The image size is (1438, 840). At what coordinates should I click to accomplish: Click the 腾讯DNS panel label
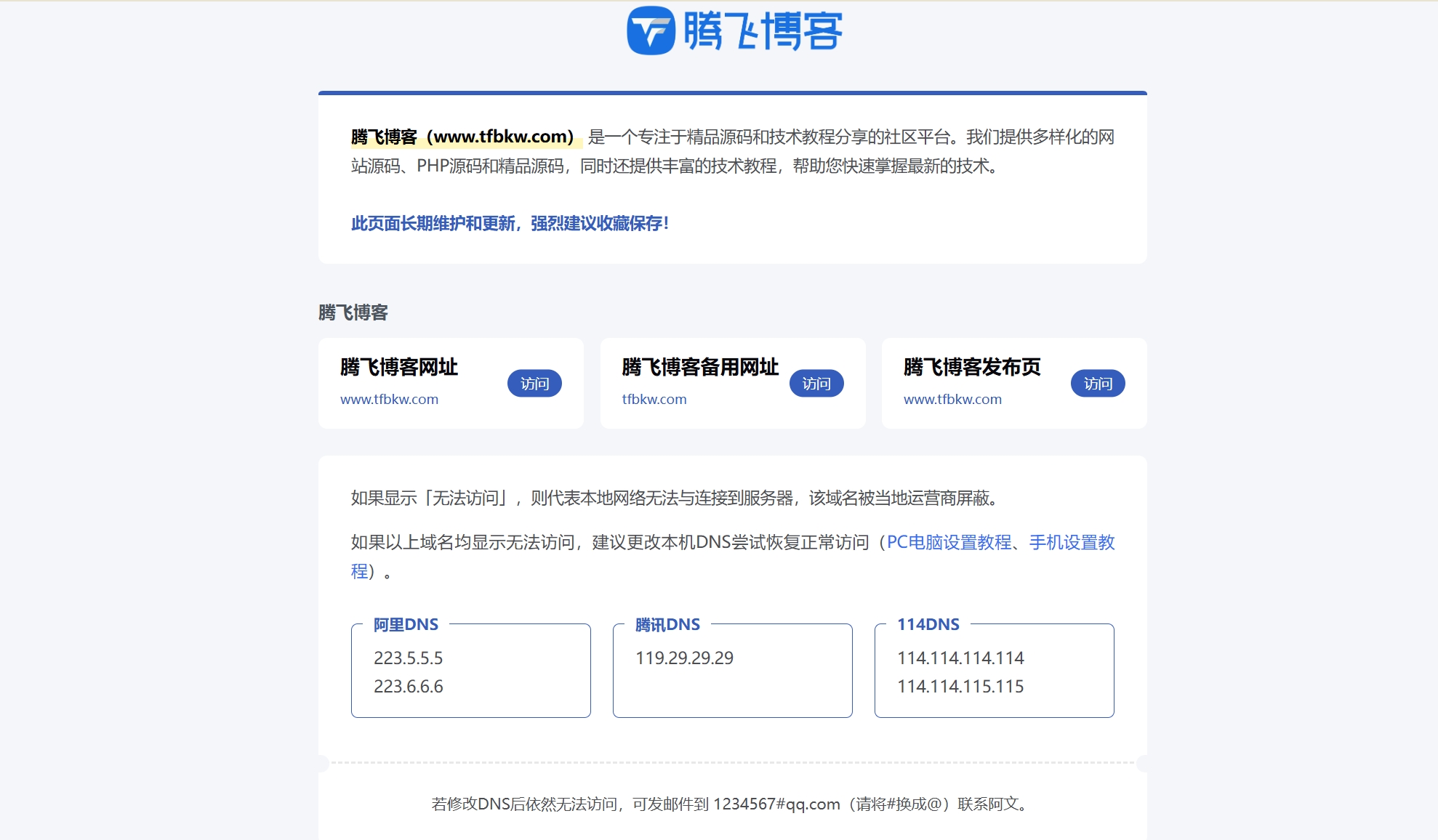click(667, 623)
